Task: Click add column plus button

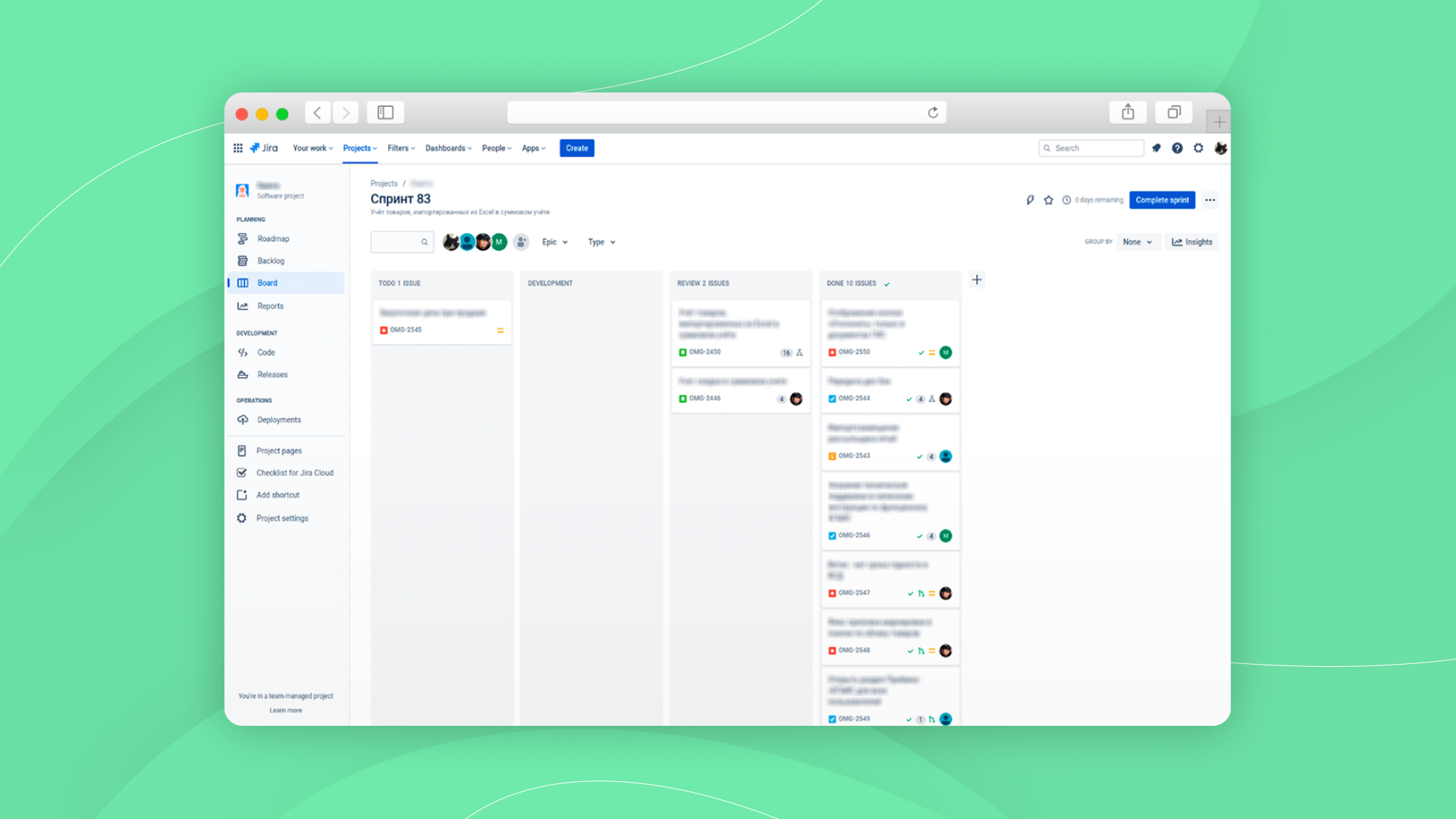Action: coord(977,279)
